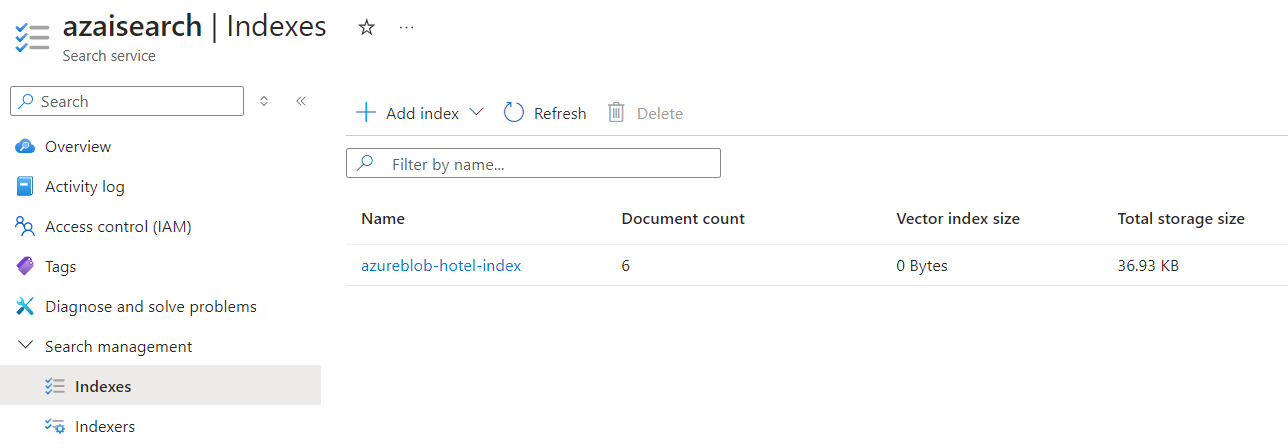Select Indexes in the sidebar menu
Viewport: 1288px width, 448px height.
pos(102,387)
